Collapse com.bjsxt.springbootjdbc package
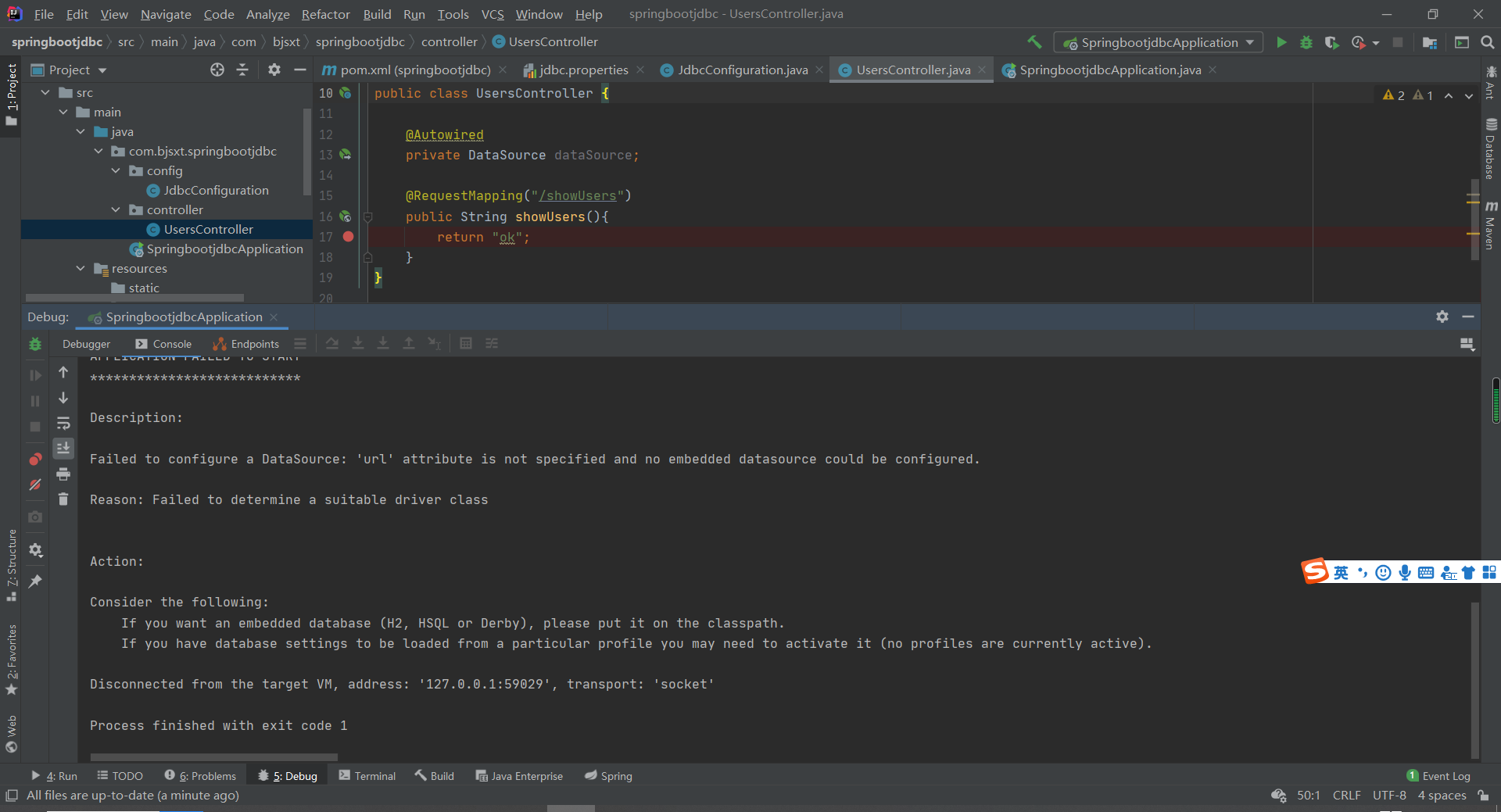The image size is (1501, 812). [99, 151]
